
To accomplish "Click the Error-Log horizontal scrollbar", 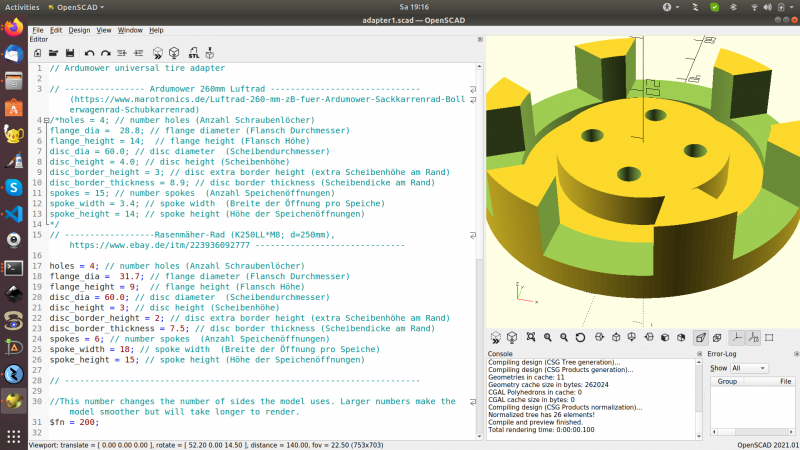I will (x=753, y=432).
